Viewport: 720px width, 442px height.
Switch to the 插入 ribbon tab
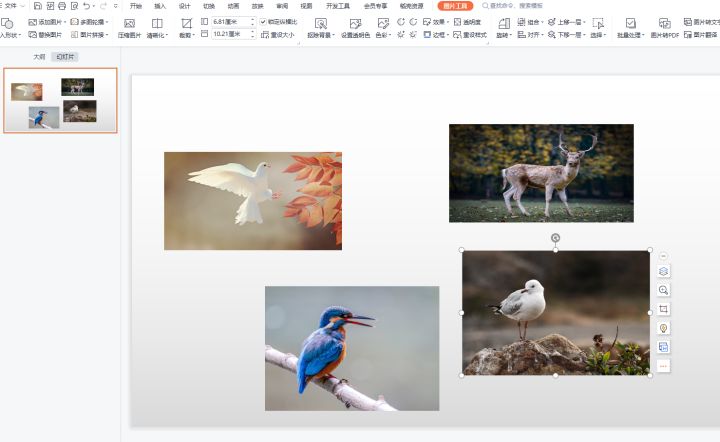point(160,6)
